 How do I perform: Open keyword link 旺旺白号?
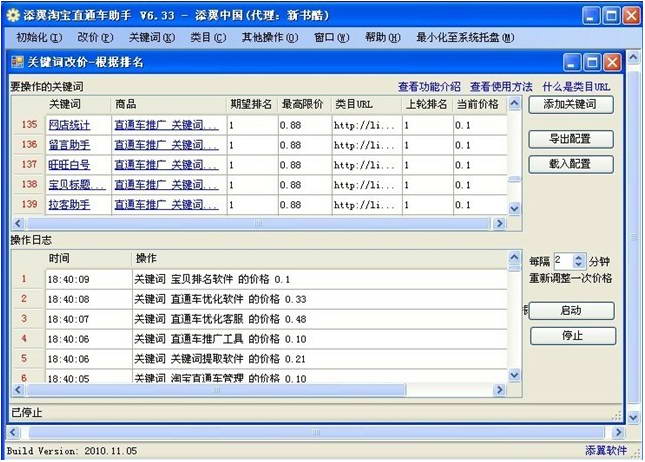point(69,165)
